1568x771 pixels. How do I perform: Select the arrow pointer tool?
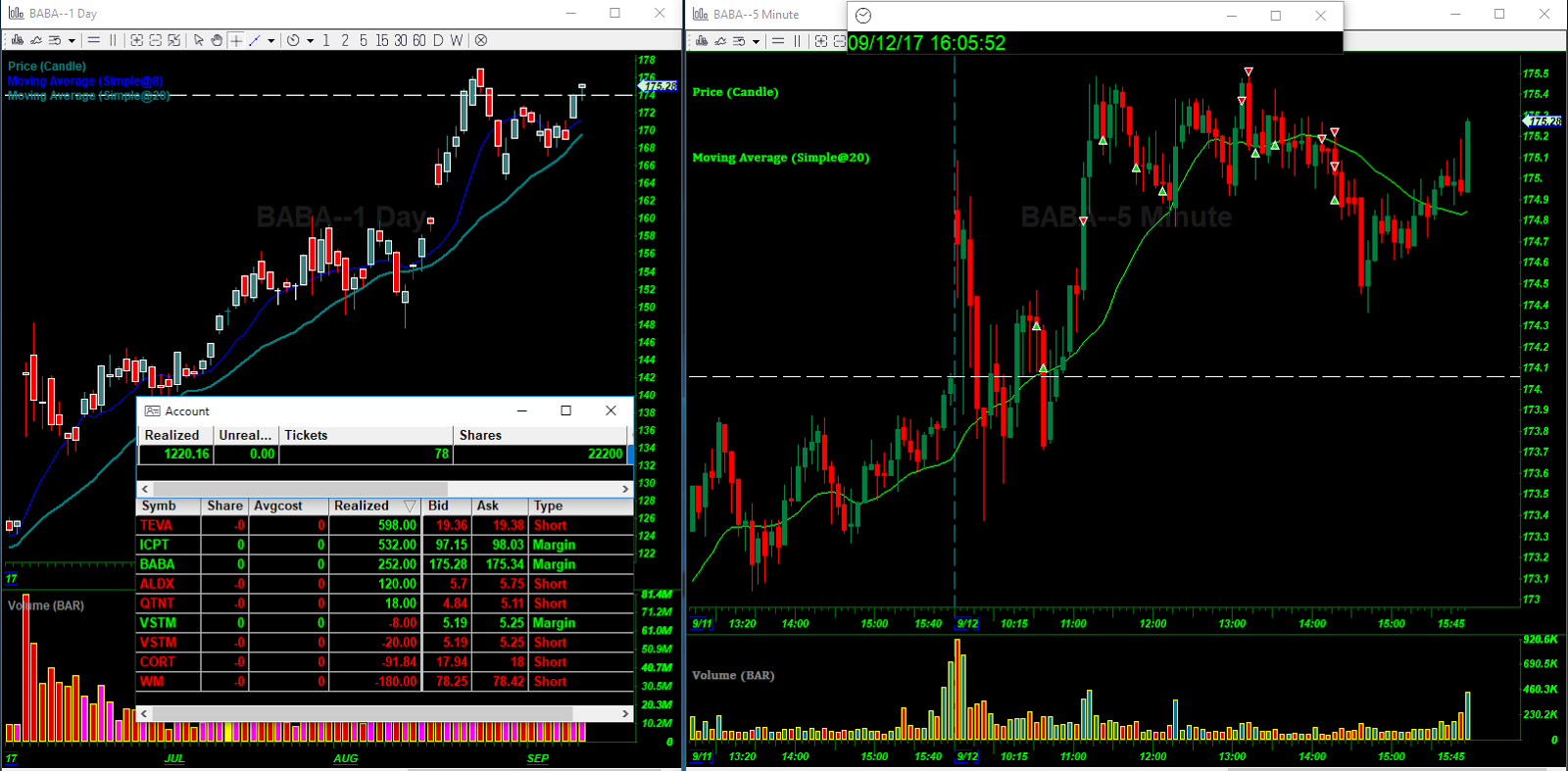point(199,40)
